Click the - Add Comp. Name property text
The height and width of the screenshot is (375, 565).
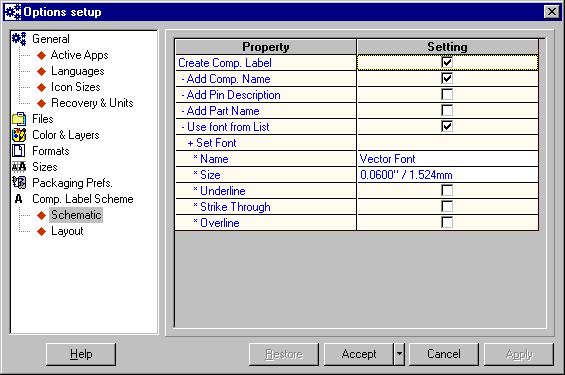(x=226, y=79)
